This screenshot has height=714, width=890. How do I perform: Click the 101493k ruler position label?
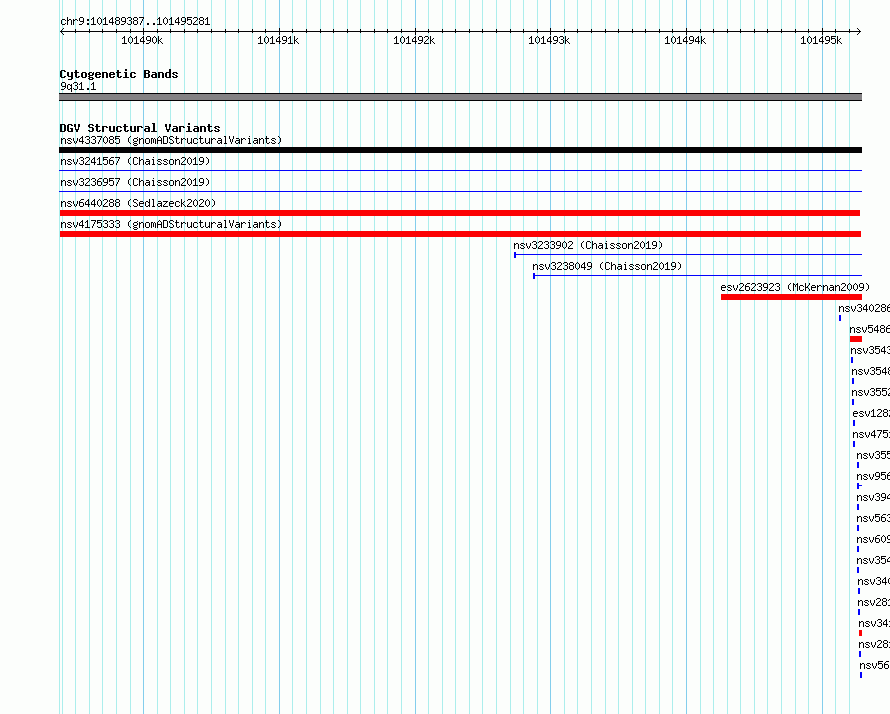tap(549, 40)
